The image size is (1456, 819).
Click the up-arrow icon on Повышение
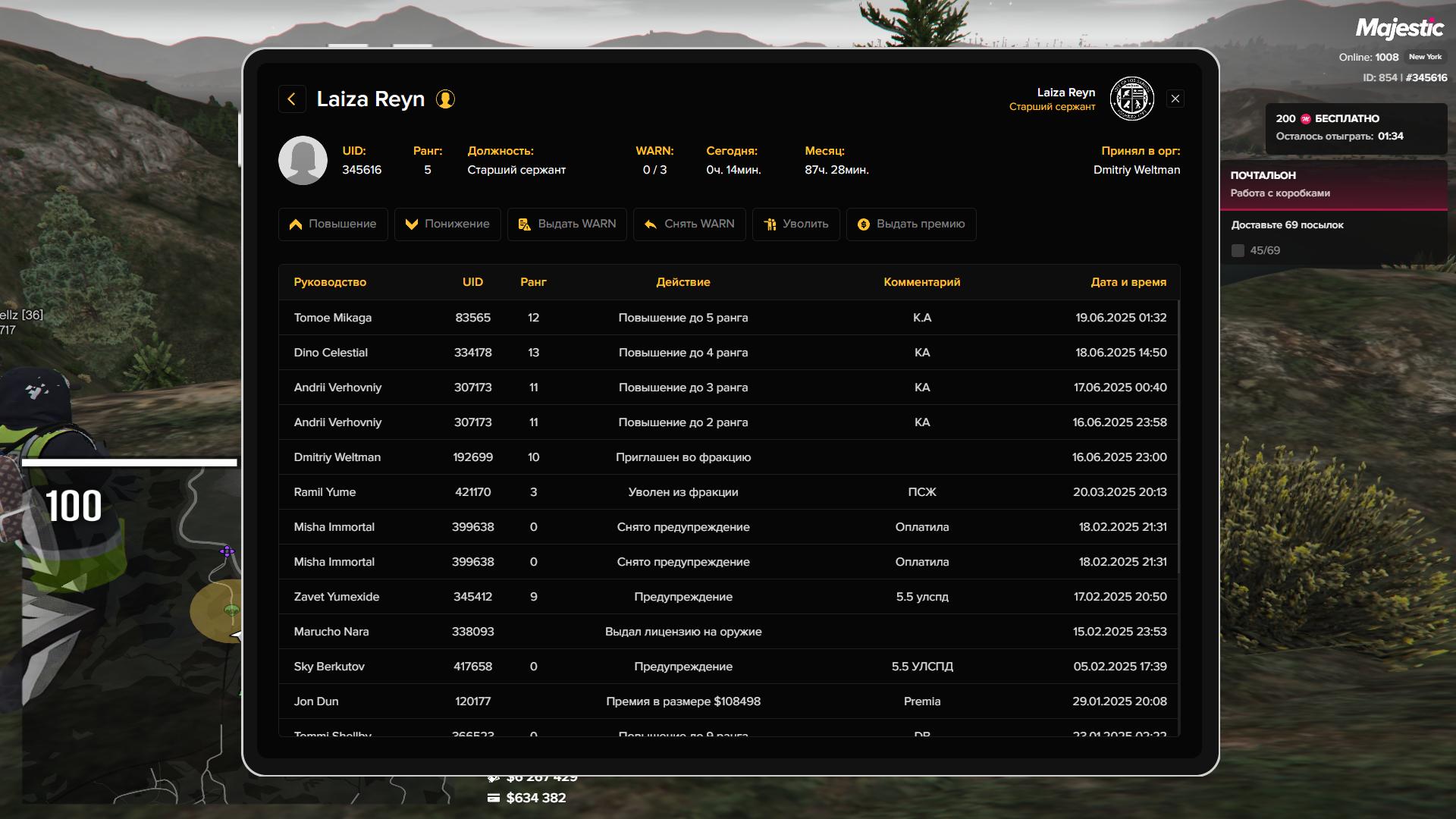296,224
